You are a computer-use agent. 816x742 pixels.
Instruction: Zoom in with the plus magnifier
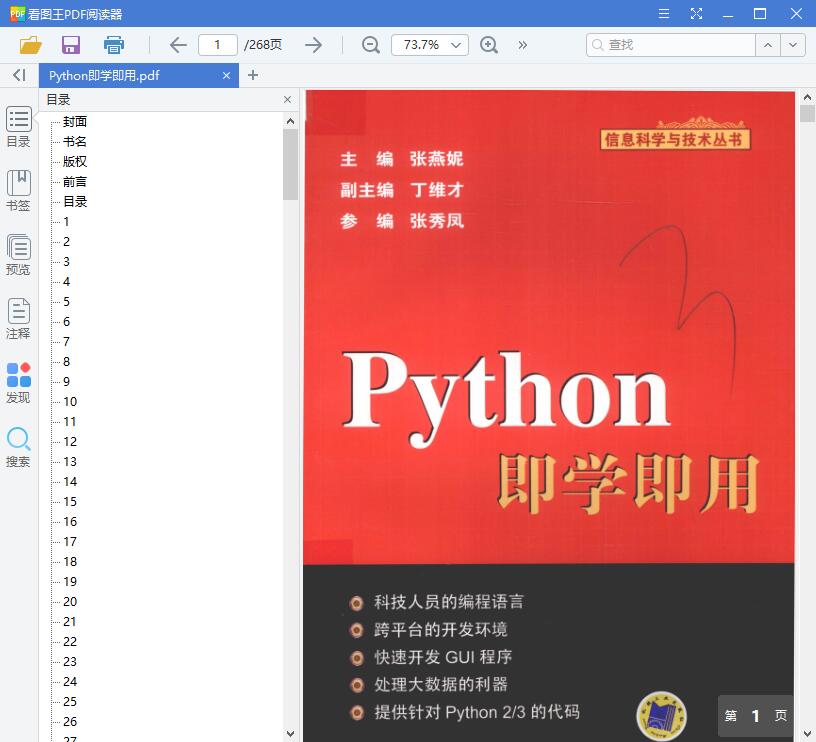coord(489,45)
